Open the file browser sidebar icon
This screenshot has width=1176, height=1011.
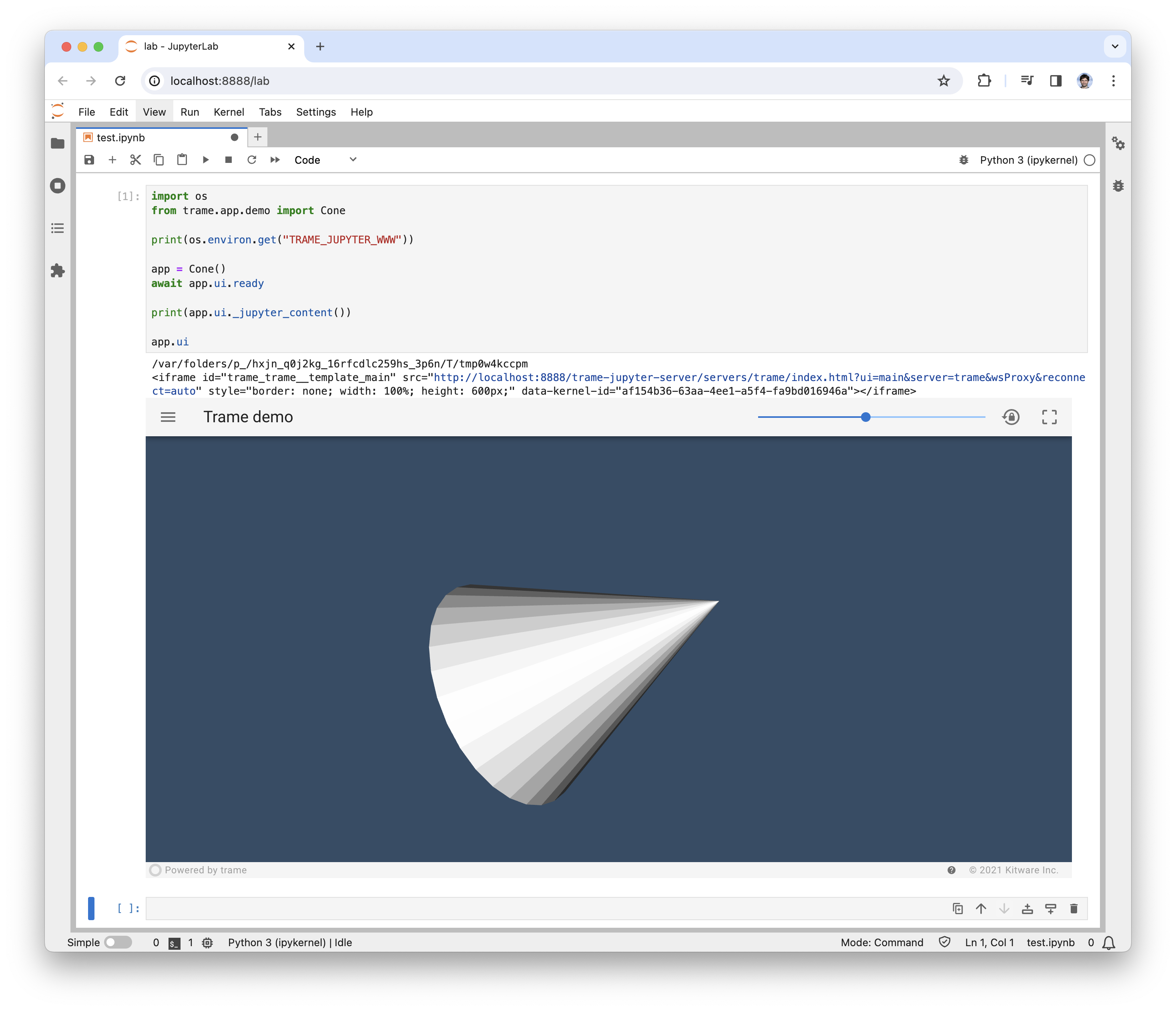pyautogui.click(x=57, y=144)
